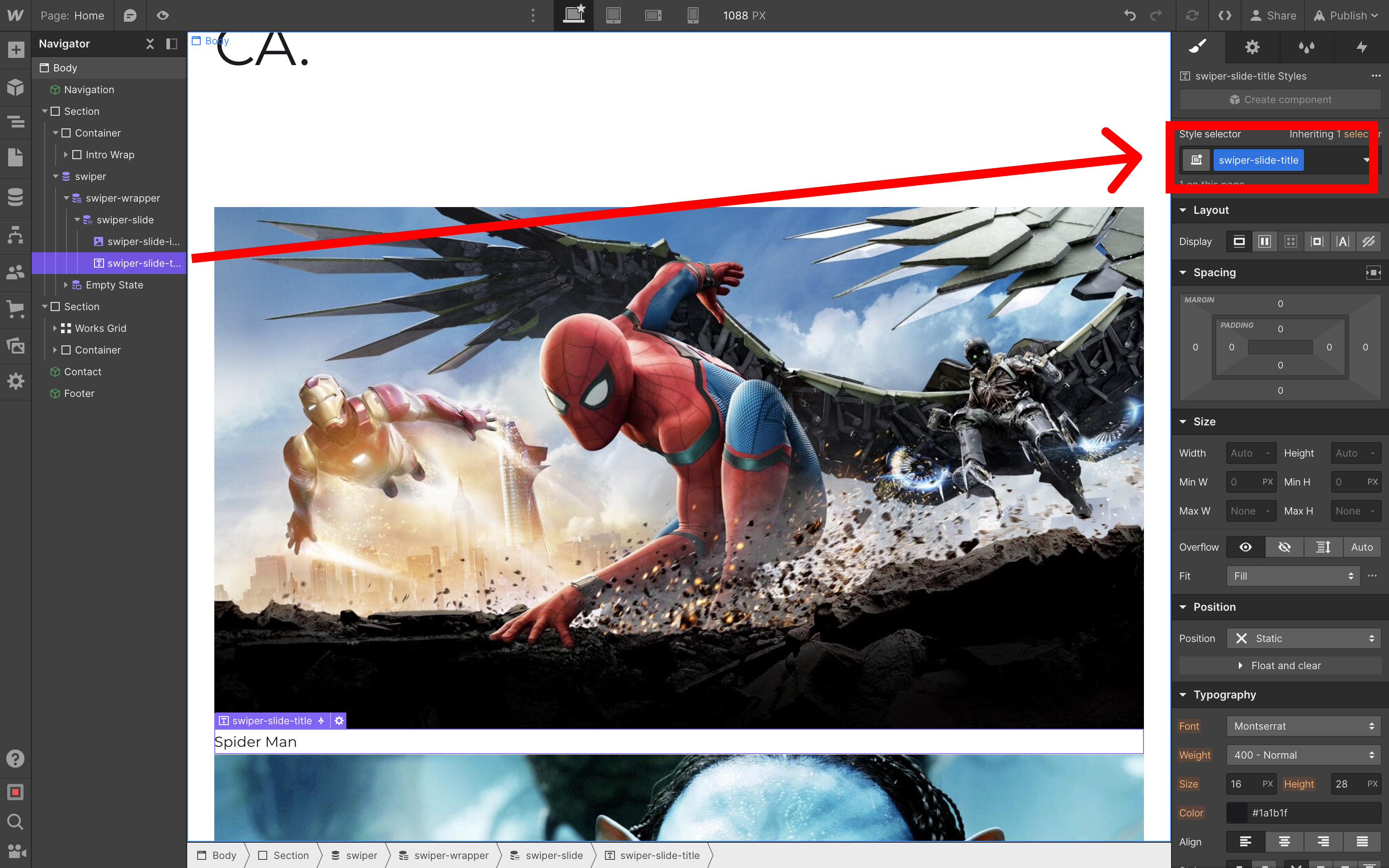This screenshot has width=1389, height=868.
Task: Expand Float and clear options
Action: 1280,665
